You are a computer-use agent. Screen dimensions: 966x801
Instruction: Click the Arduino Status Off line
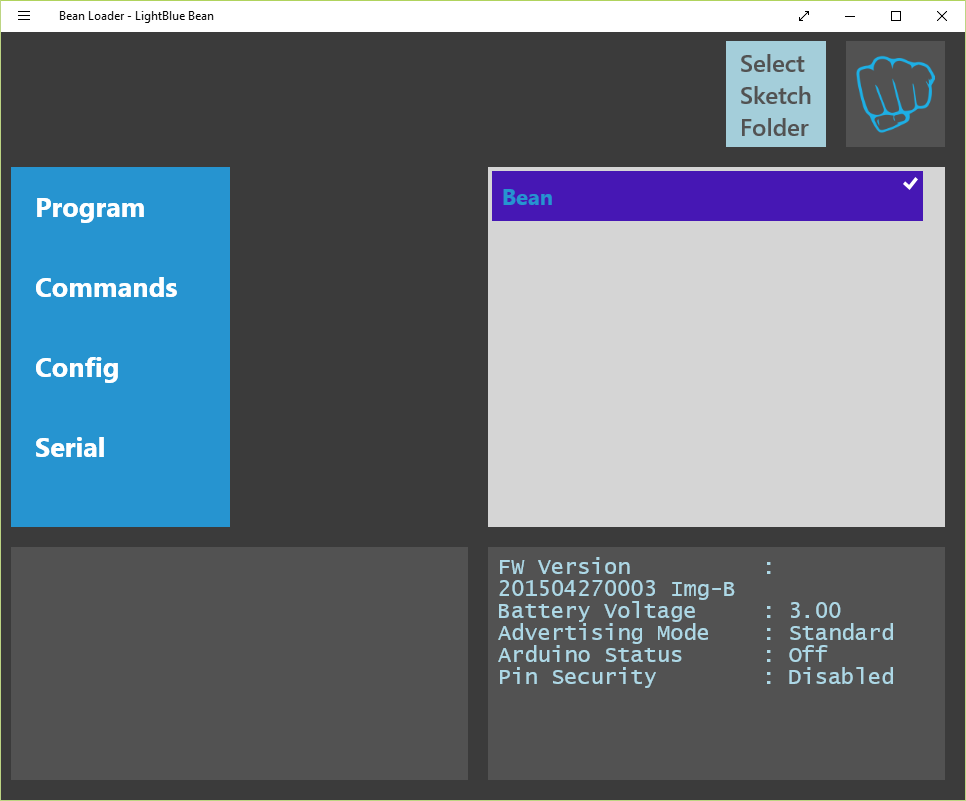click(x=663, y=654)
